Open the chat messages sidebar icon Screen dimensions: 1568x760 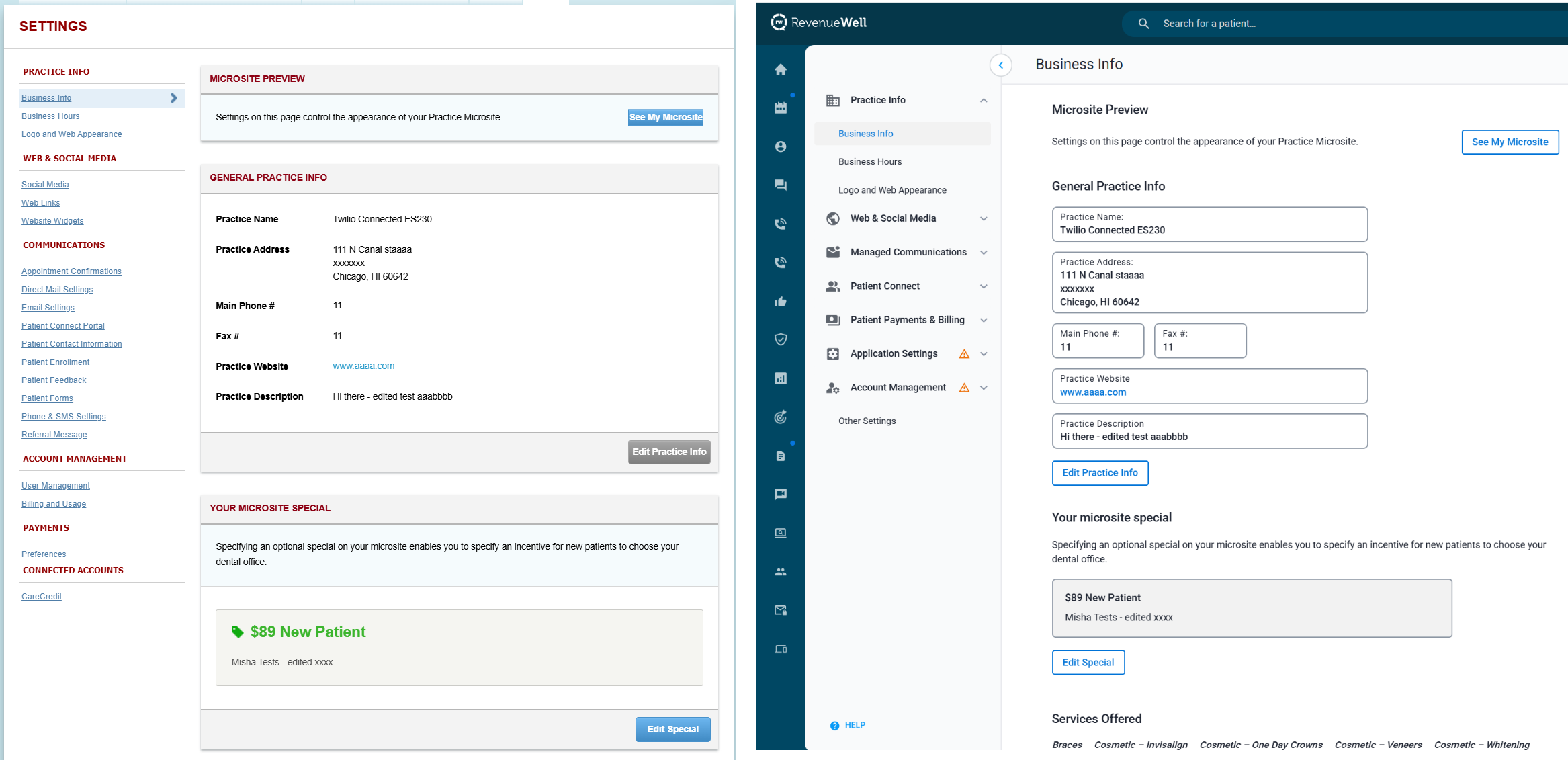[780, 185]
